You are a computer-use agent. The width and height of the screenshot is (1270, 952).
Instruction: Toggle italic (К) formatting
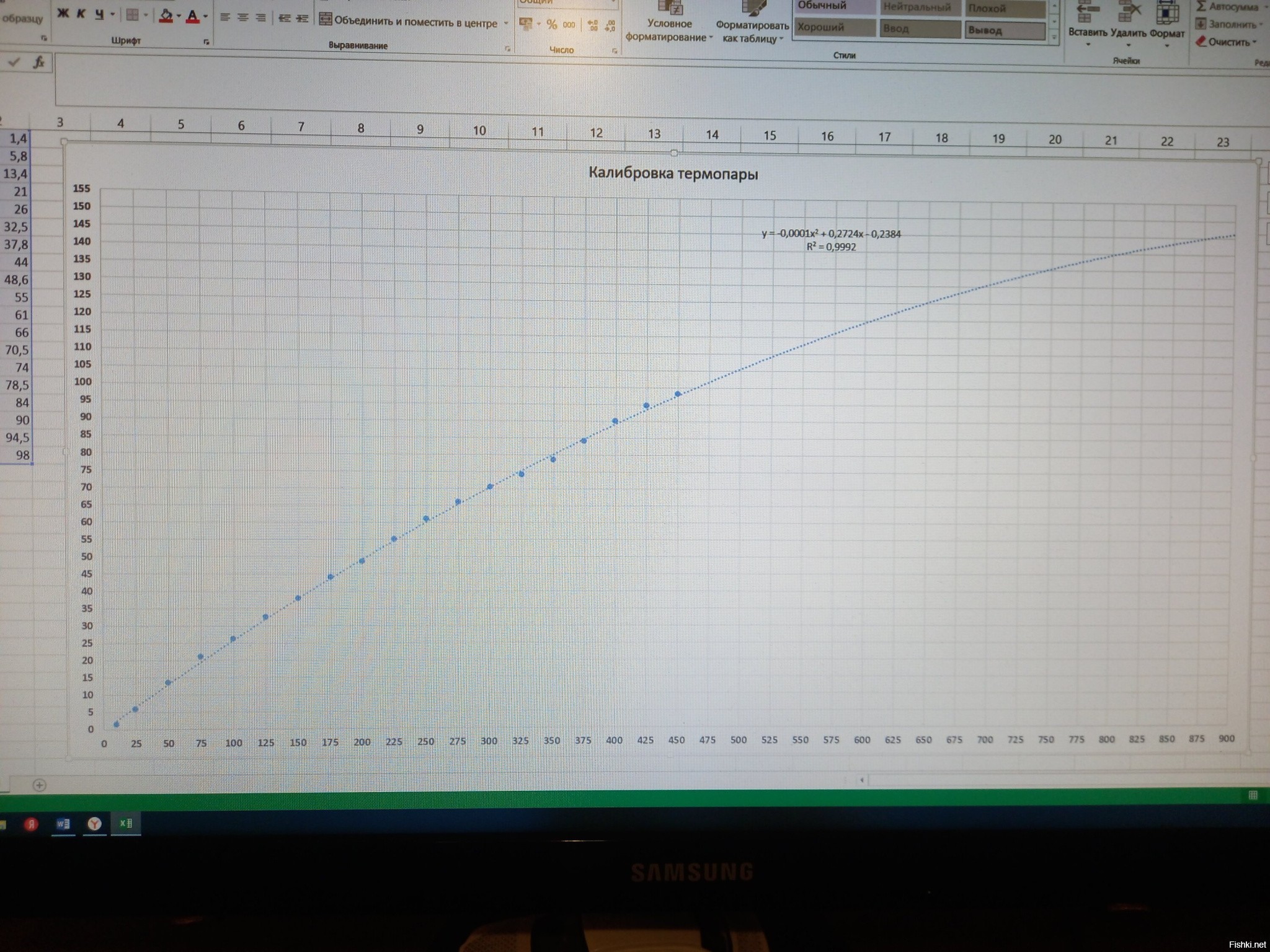click(81, 14)
